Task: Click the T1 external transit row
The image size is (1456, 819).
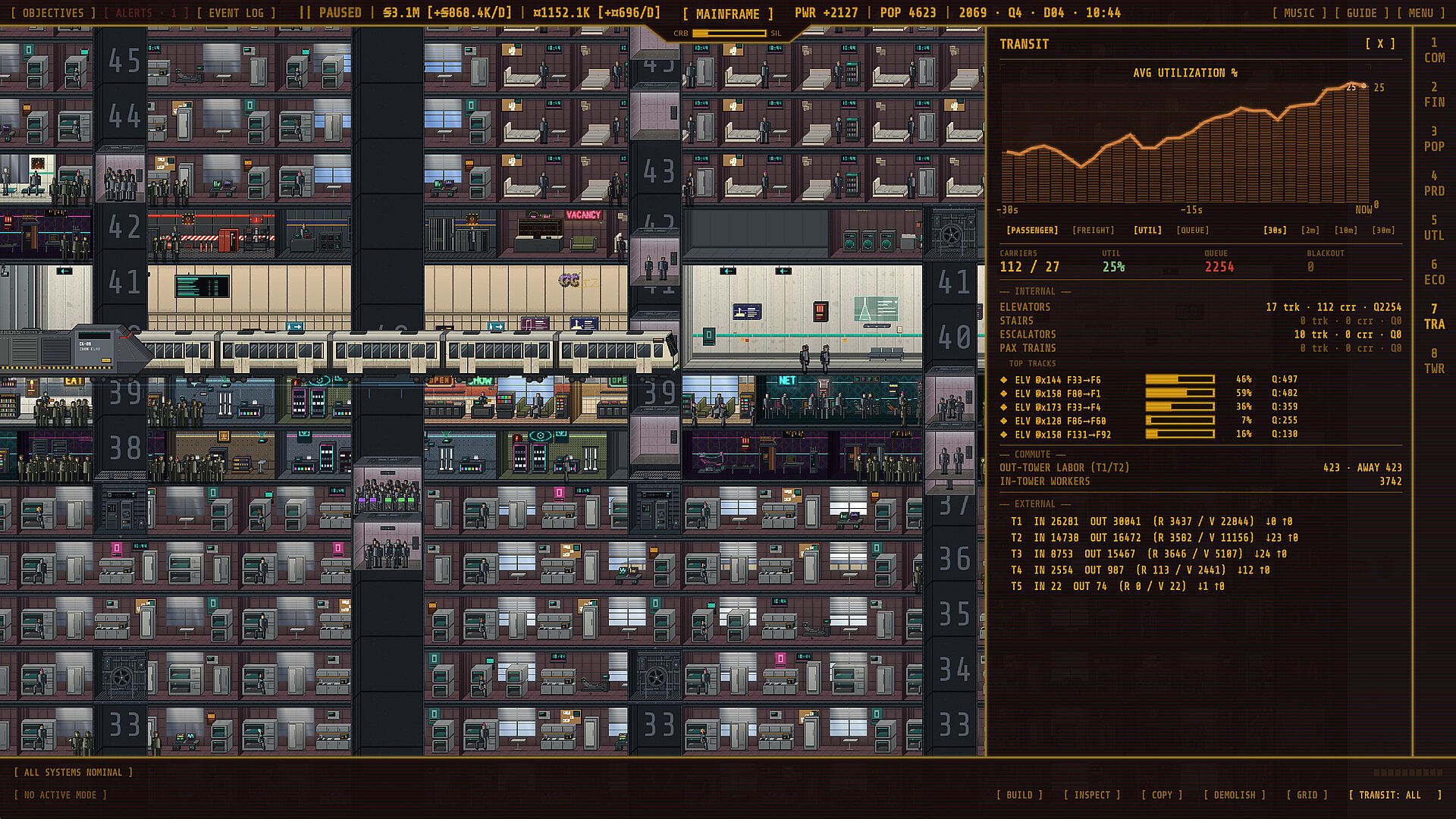Action: click(1151, 522)
